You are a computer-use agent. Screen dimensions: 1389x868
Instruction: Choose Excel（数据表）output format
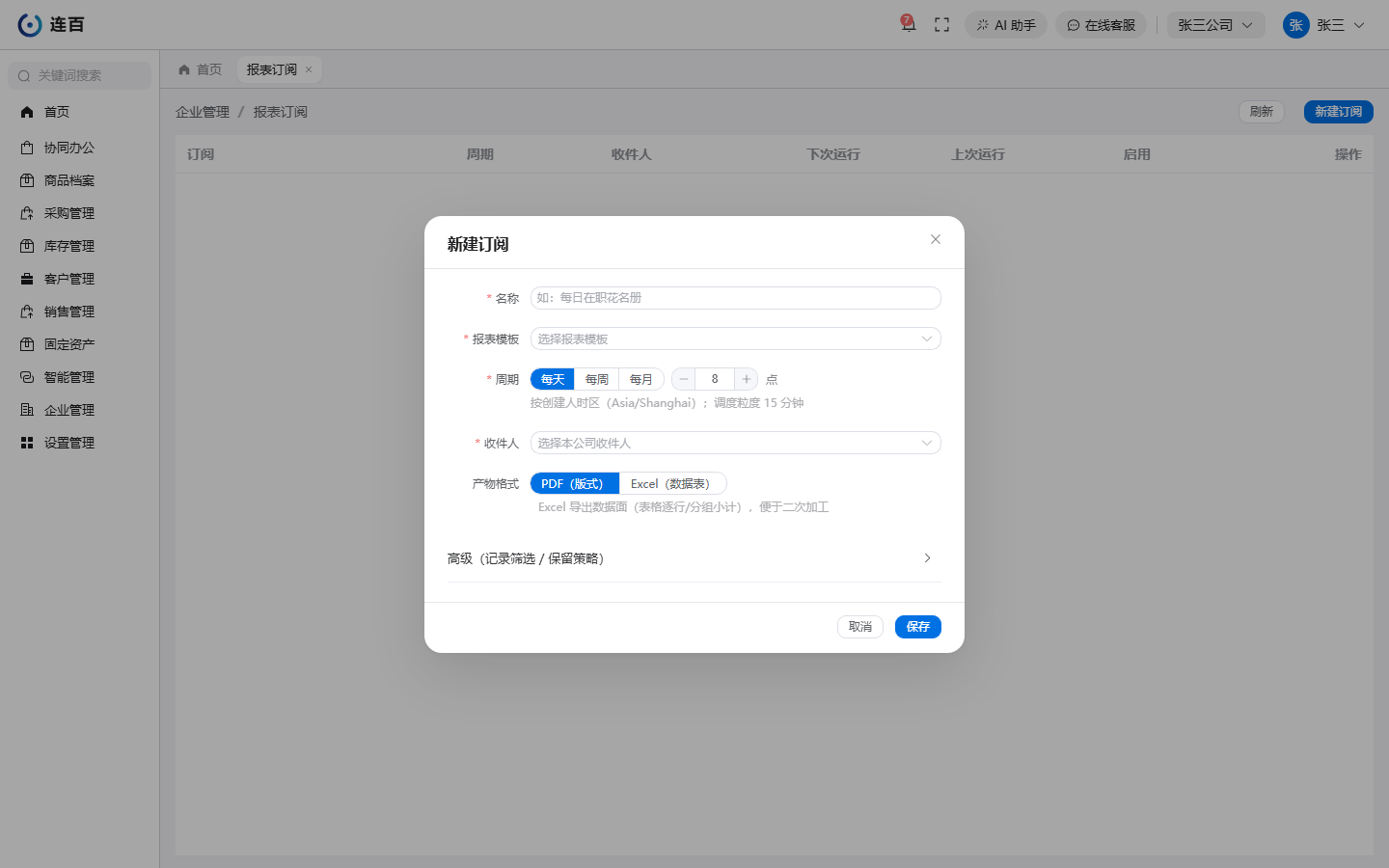pyautogui.click(x=670, y=483)
